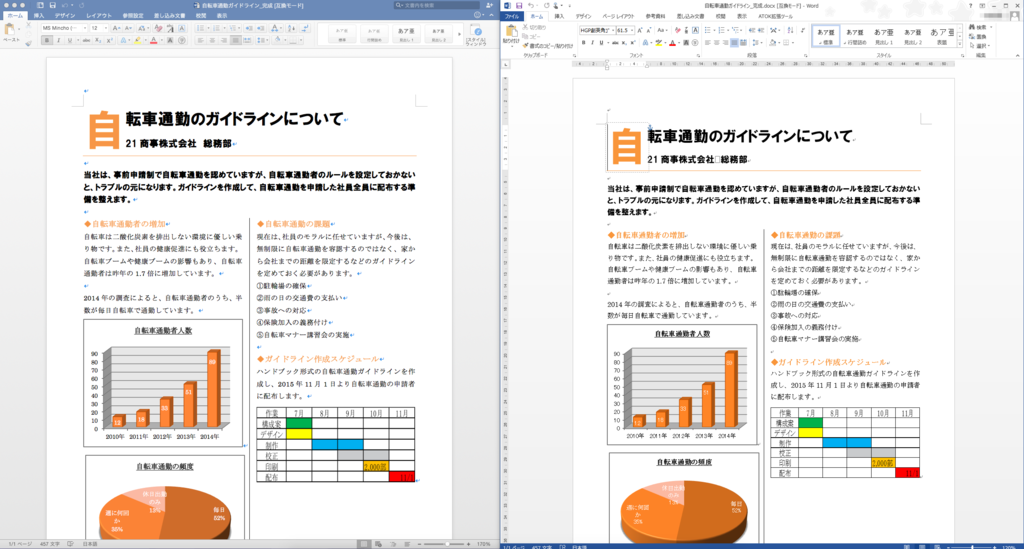Click the search-in-document field in Mac Word
This screenshot has width=1024, height=549.
(x=437, y=5)
